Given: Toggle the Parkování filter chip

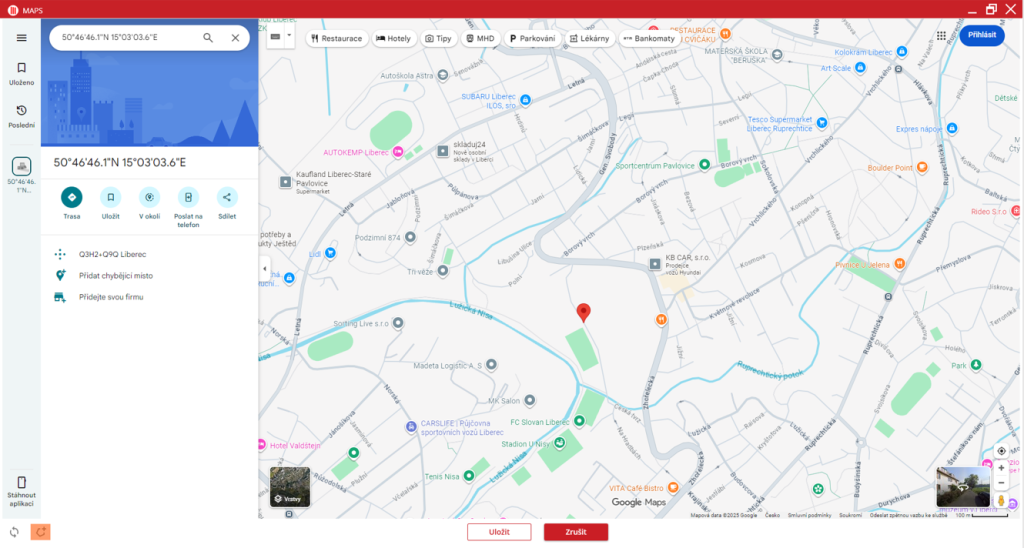Looking at the screenshot, I should 532,38.
